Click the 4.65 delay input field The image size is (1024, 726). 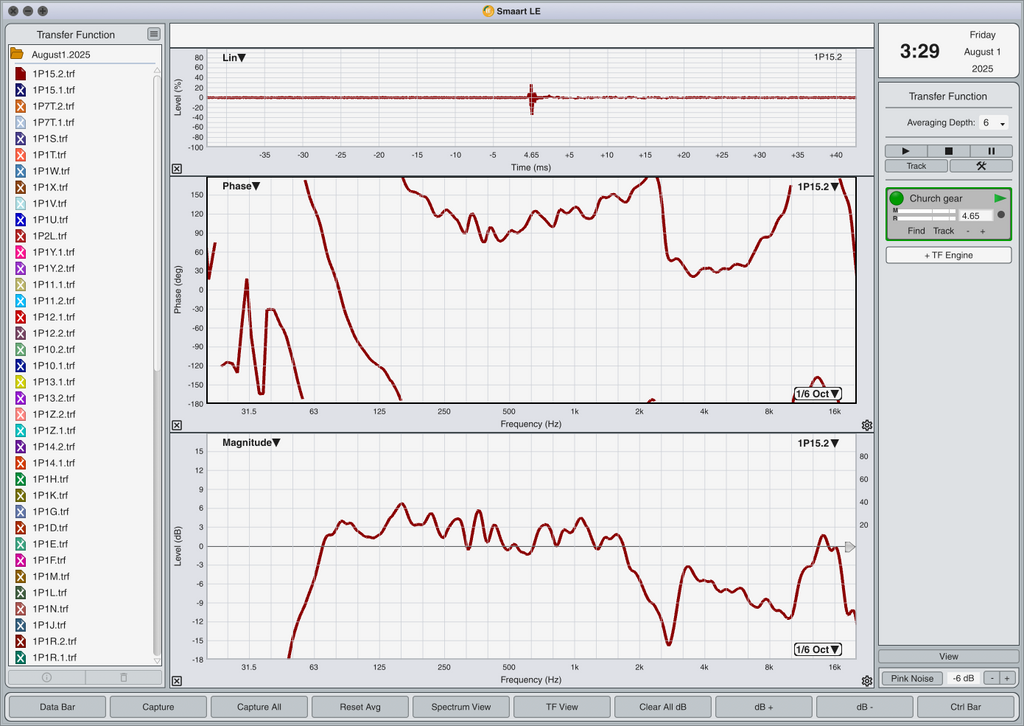[x=976, y=215]
